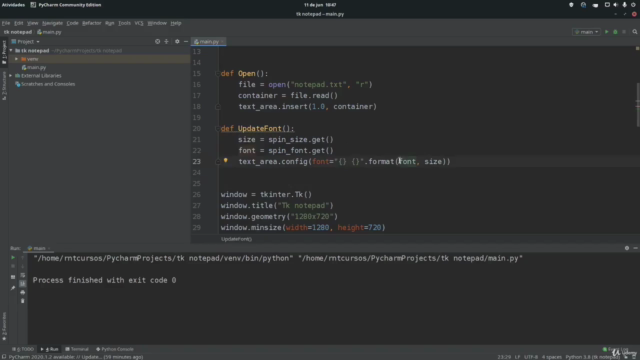Click the grey stop button in the top toolbar

tap(624, 32)
